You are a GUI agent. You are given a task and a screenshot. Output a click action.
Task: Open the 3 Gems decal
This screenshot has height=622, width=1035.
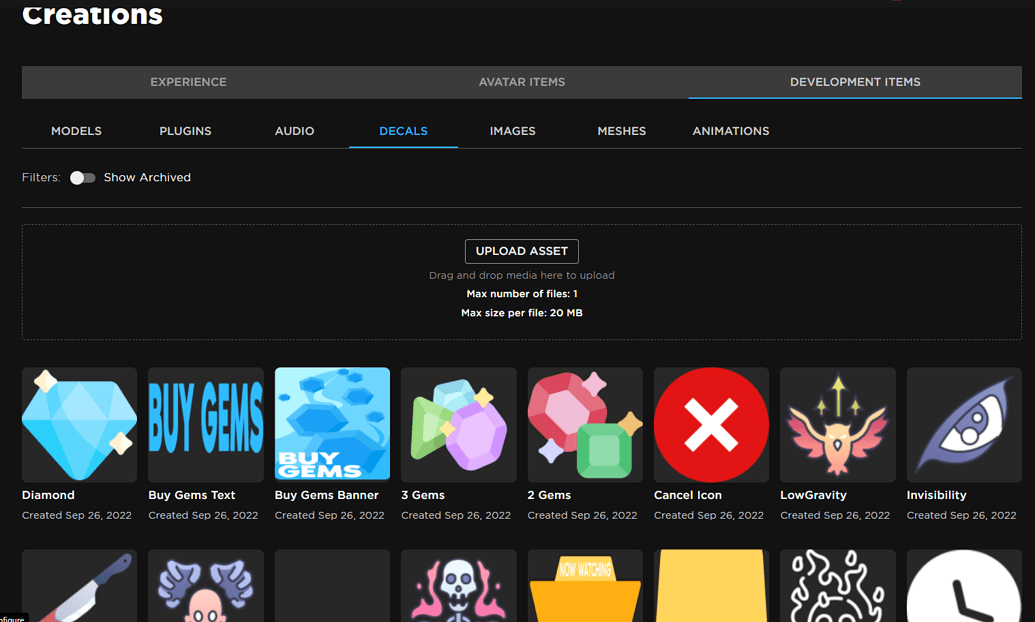coord(458,424)
